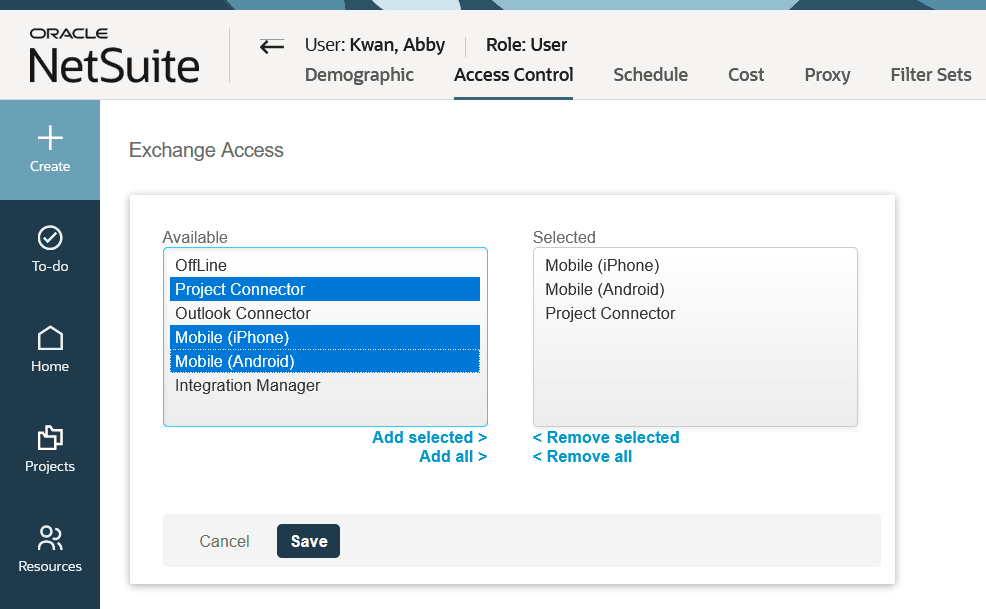Select Project Connector in Selected list

click(x=610, y=313)
